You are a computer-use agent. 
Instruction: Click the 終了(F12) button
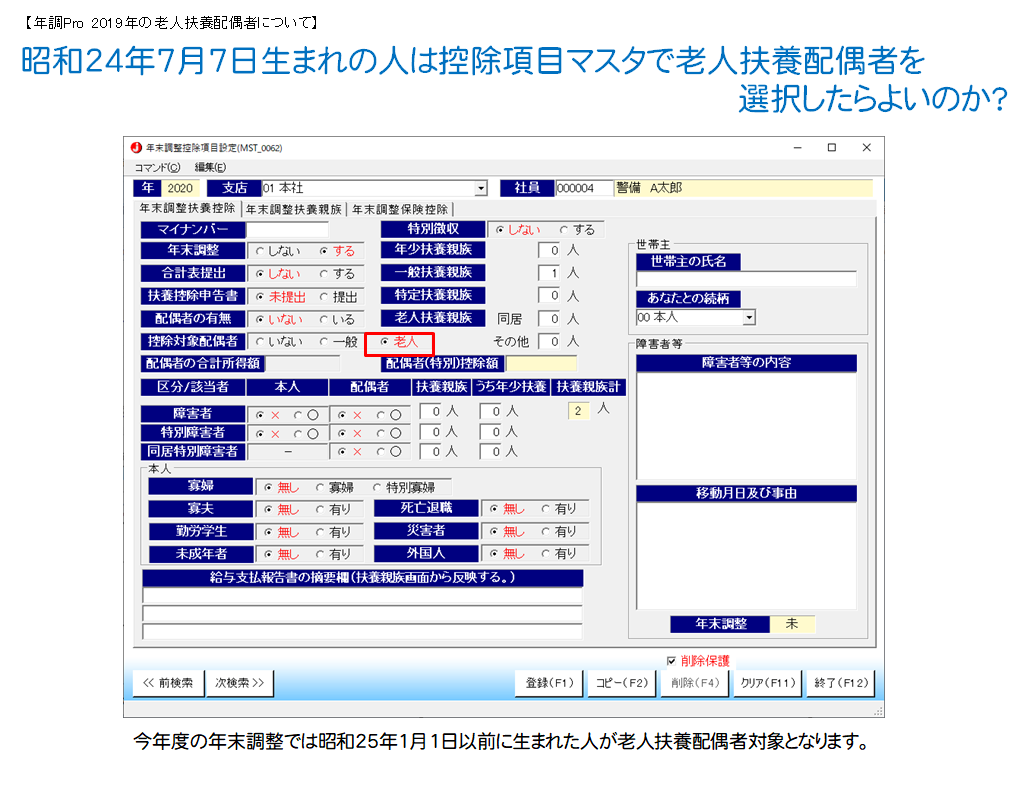click(842, 683)
